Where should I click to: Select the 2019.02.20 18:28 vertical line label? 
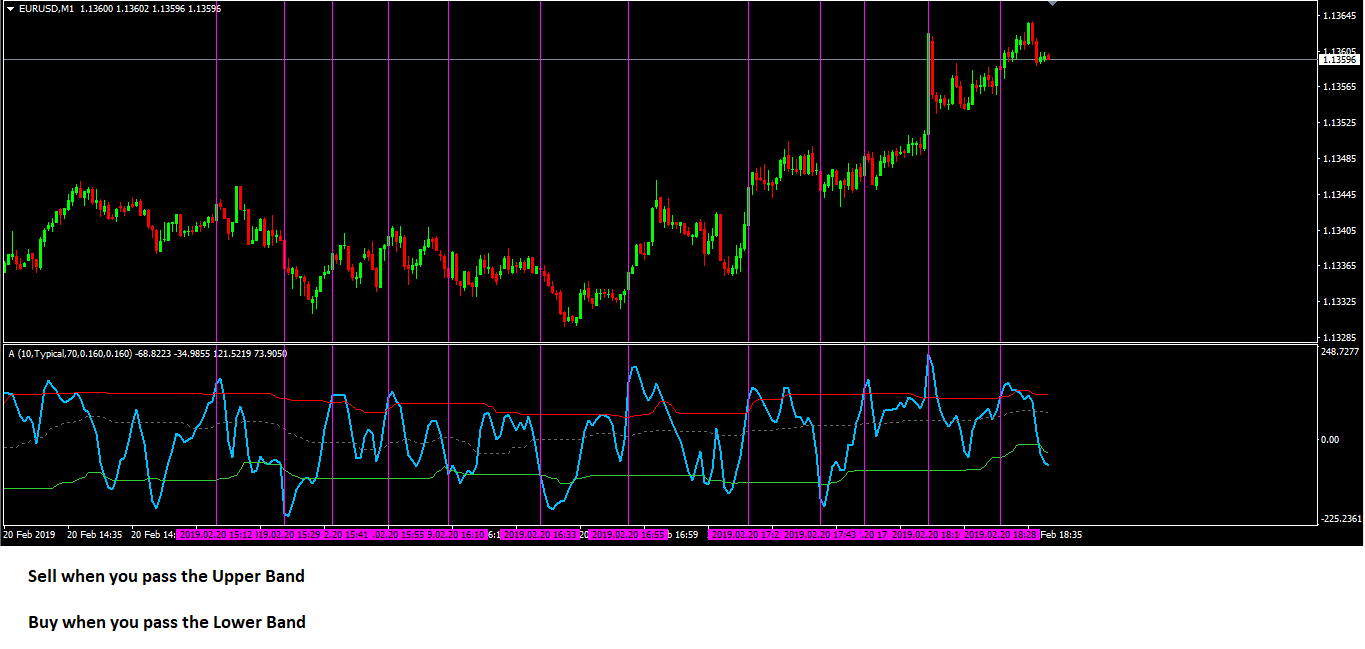point(1001,535)
